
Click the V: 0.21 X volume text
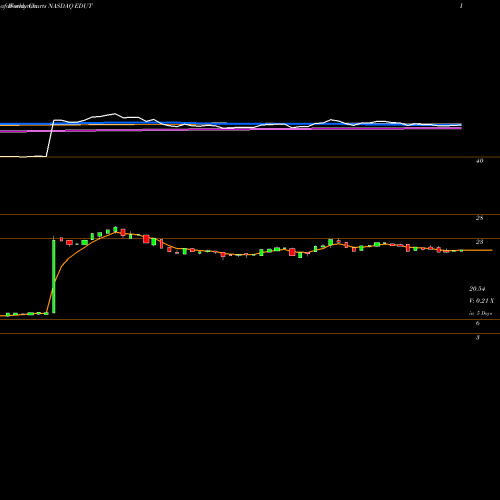pos(481,301)
